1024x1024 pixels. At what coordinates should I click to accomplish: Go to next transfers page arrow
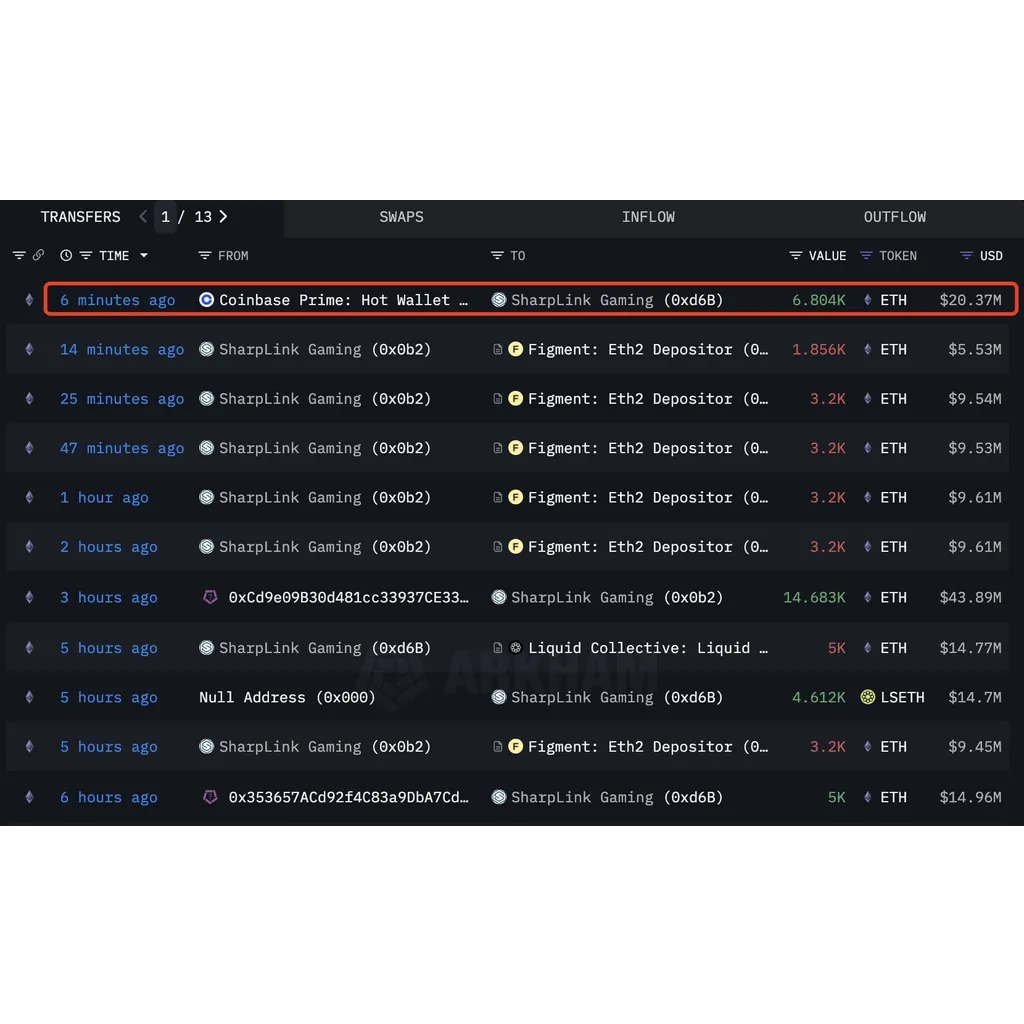223,217
